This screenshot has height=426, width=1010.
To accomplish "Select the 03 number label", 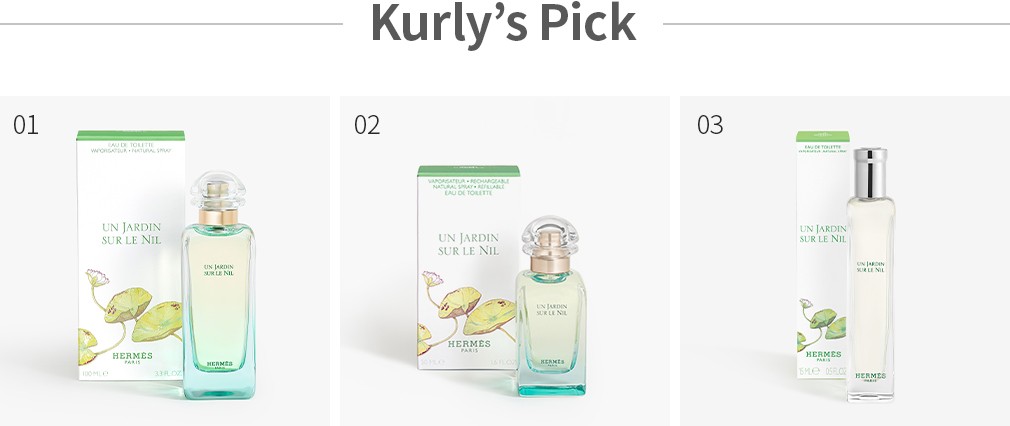I will [710, 124].
